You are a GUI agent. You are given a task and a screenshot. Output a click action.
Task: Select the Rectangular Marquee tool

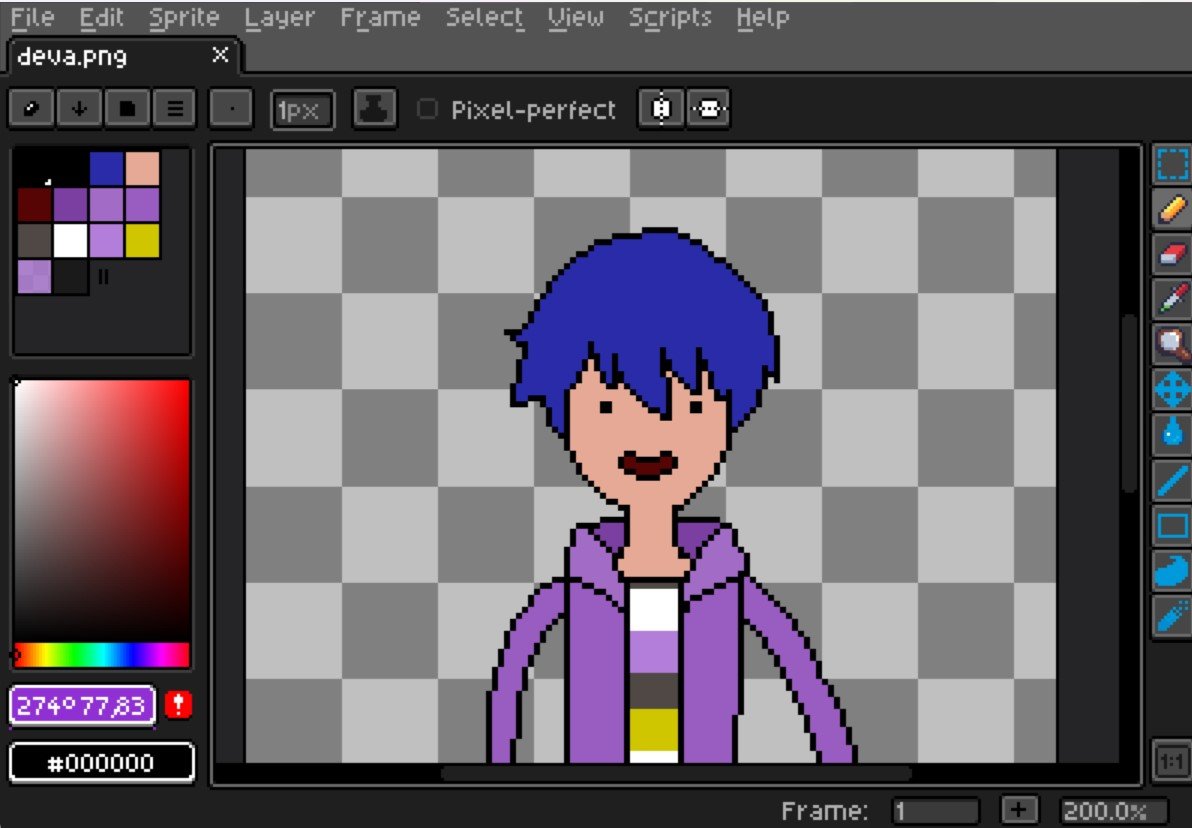click(x=1171, y=165)
